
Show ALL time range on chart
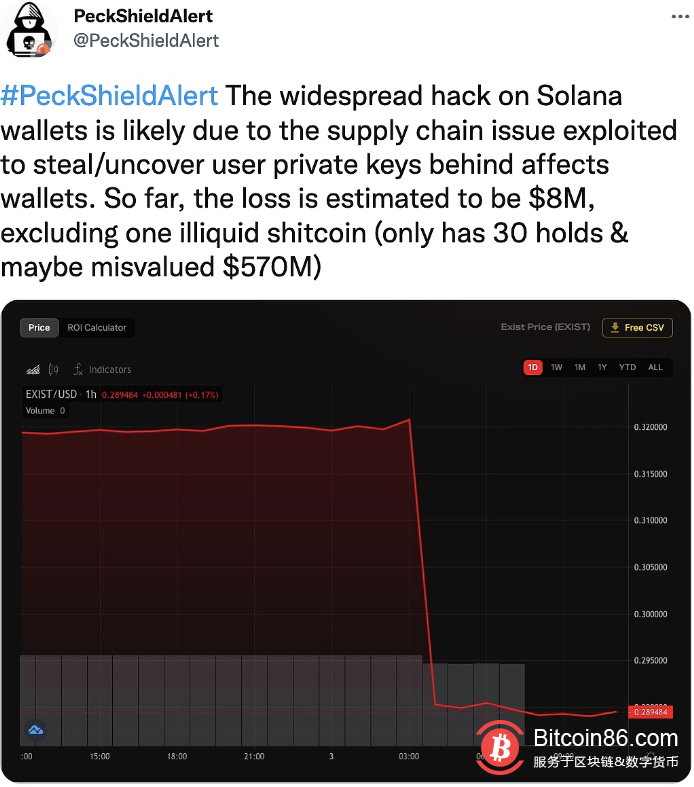(655, 367)
